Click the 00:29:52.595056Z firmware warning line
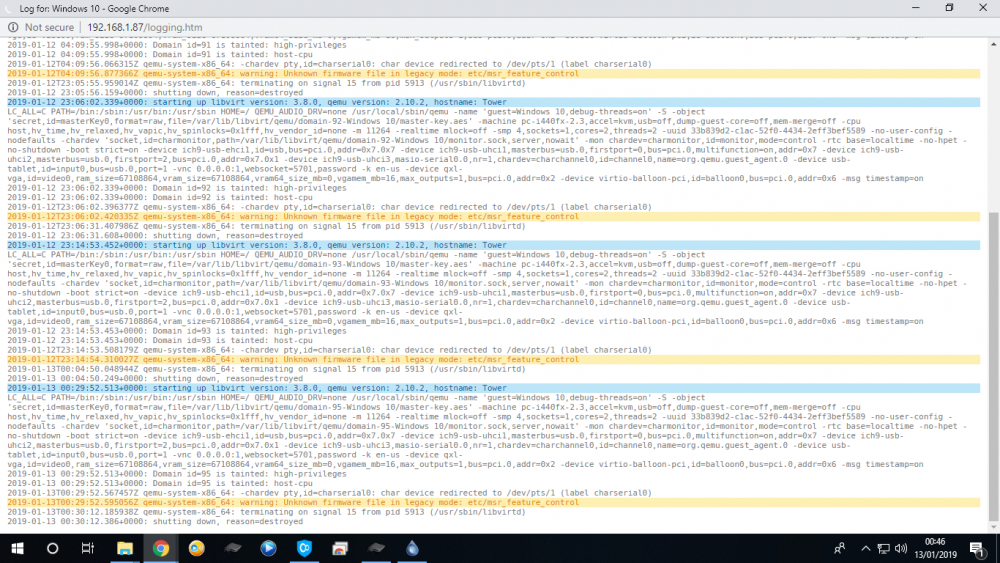 coord(493,502)
